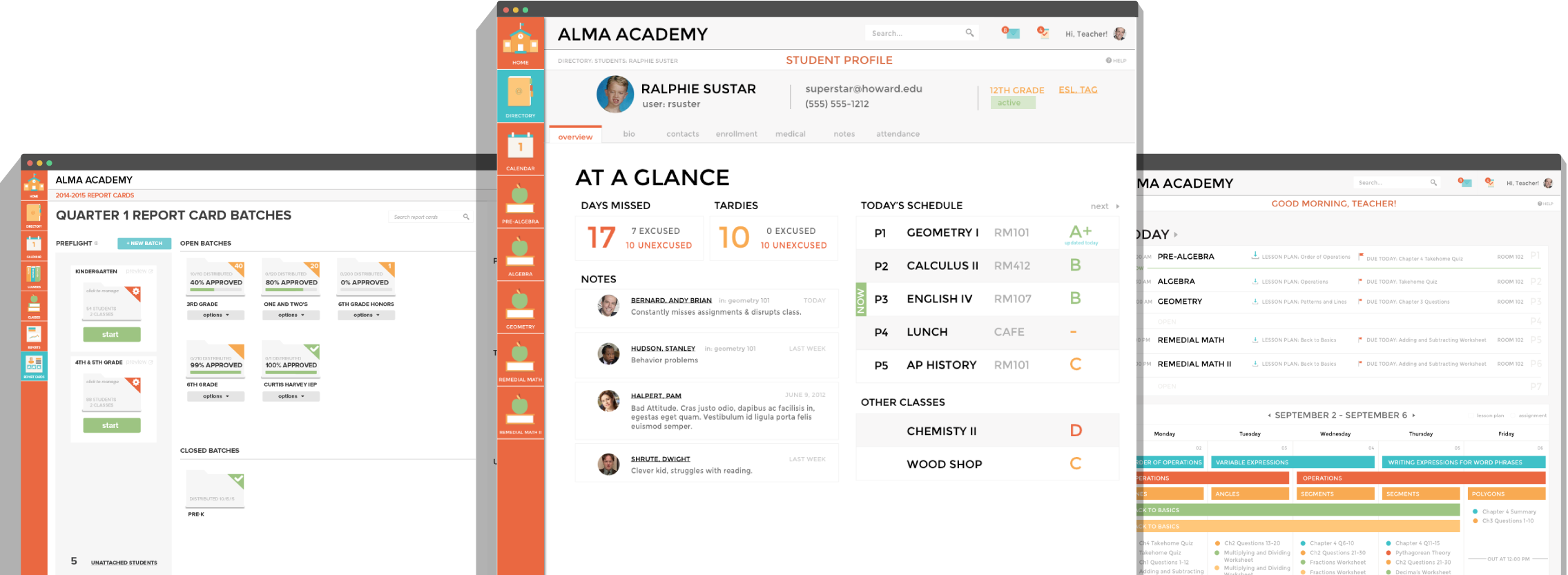The width and height of the screenshot is (1568, 575).
Task: Download the Pre-Algebra Order of Operations lesson plan
Action: 1255,256
